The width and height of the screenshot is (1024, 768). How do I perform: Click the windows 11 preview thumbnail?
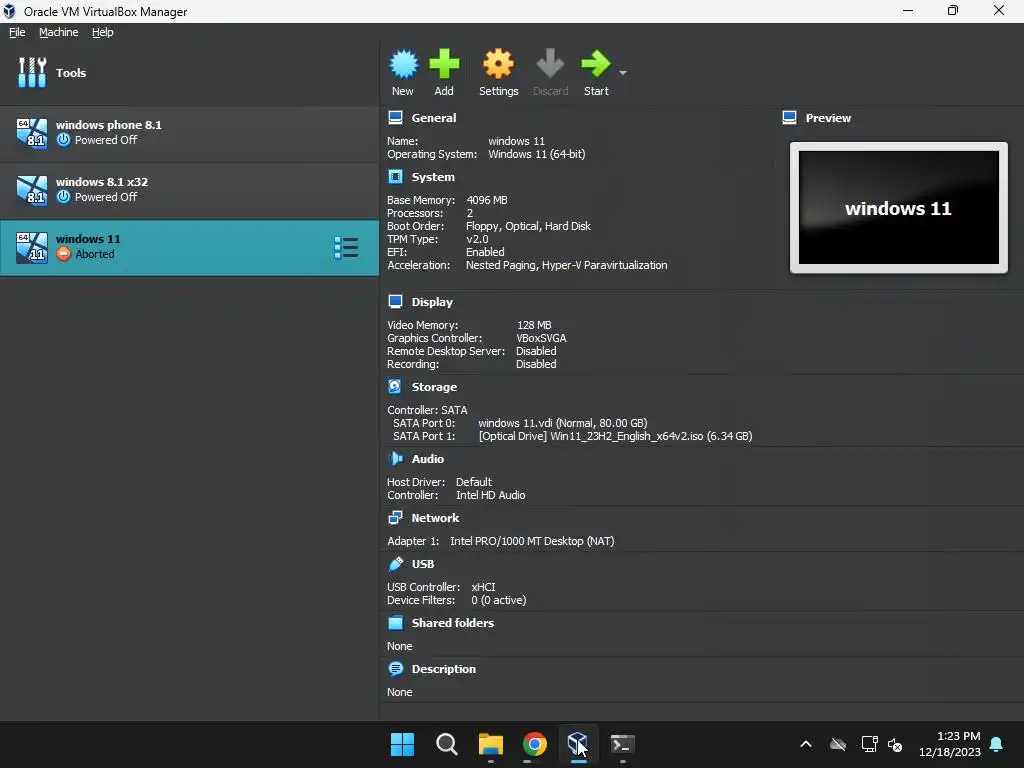pos(899,208)
